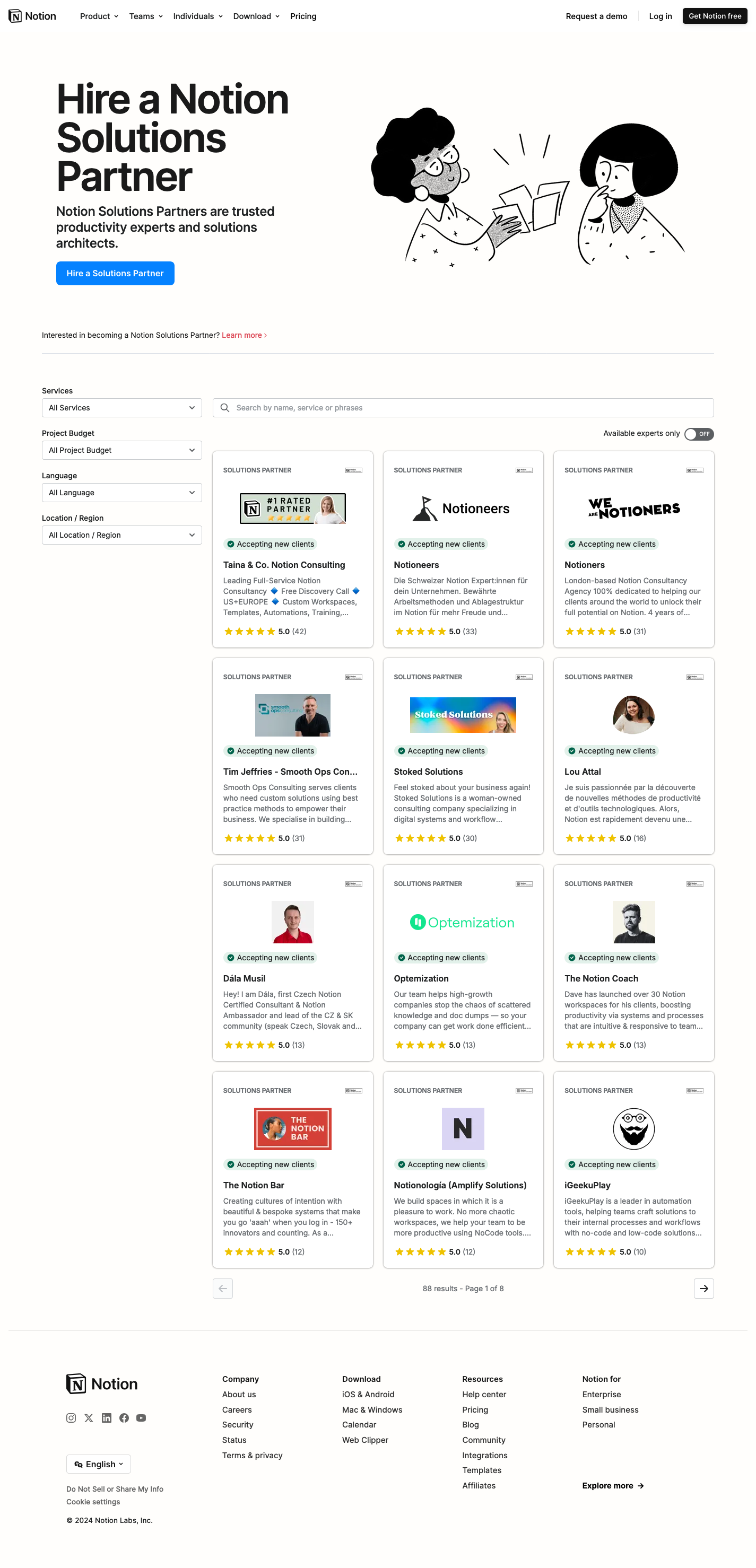Viewport: 756px width, 1568px height.
Task: Click Hire a Solutions Partner button
Action: 115,273
